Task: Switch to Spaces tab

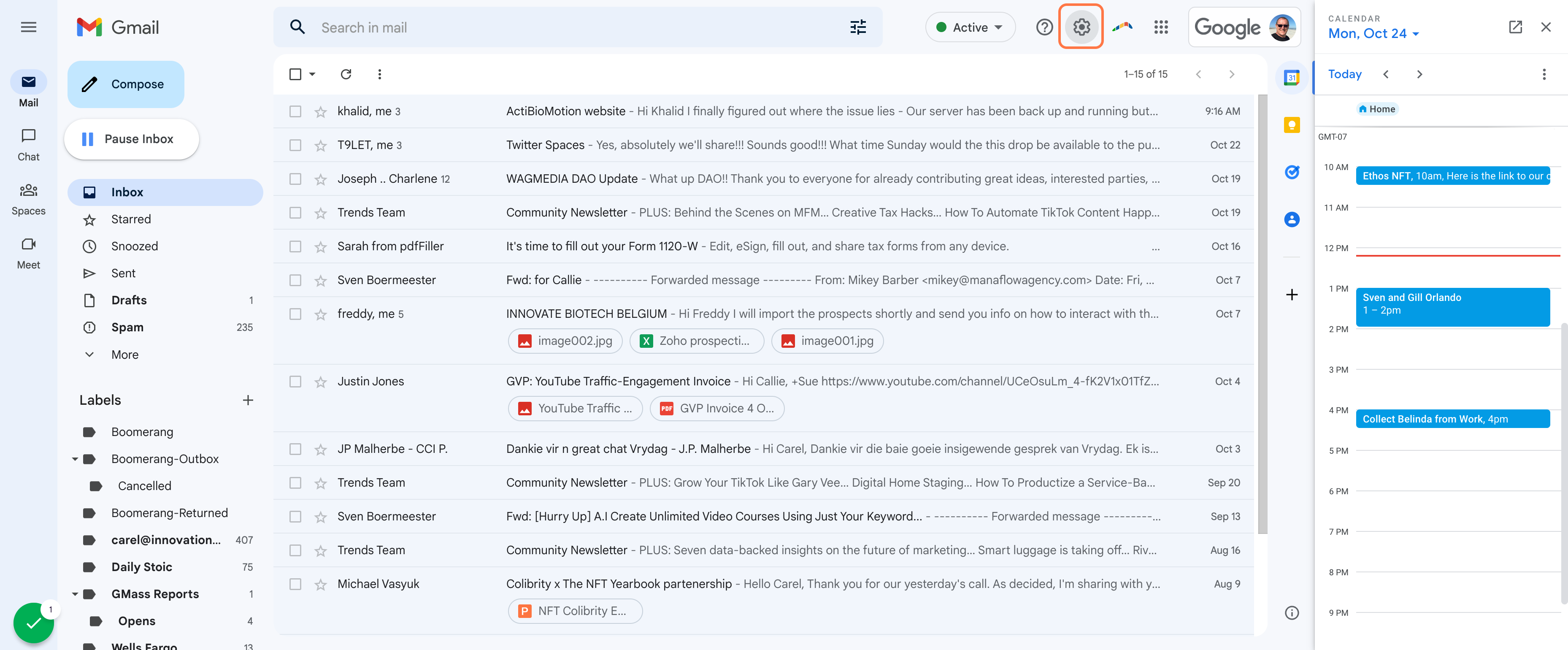Action: (29, 199)
